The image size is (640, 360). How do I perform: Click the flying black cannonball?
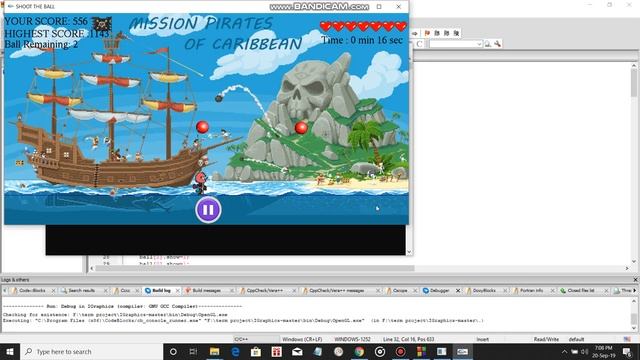(x=219, y=98)
